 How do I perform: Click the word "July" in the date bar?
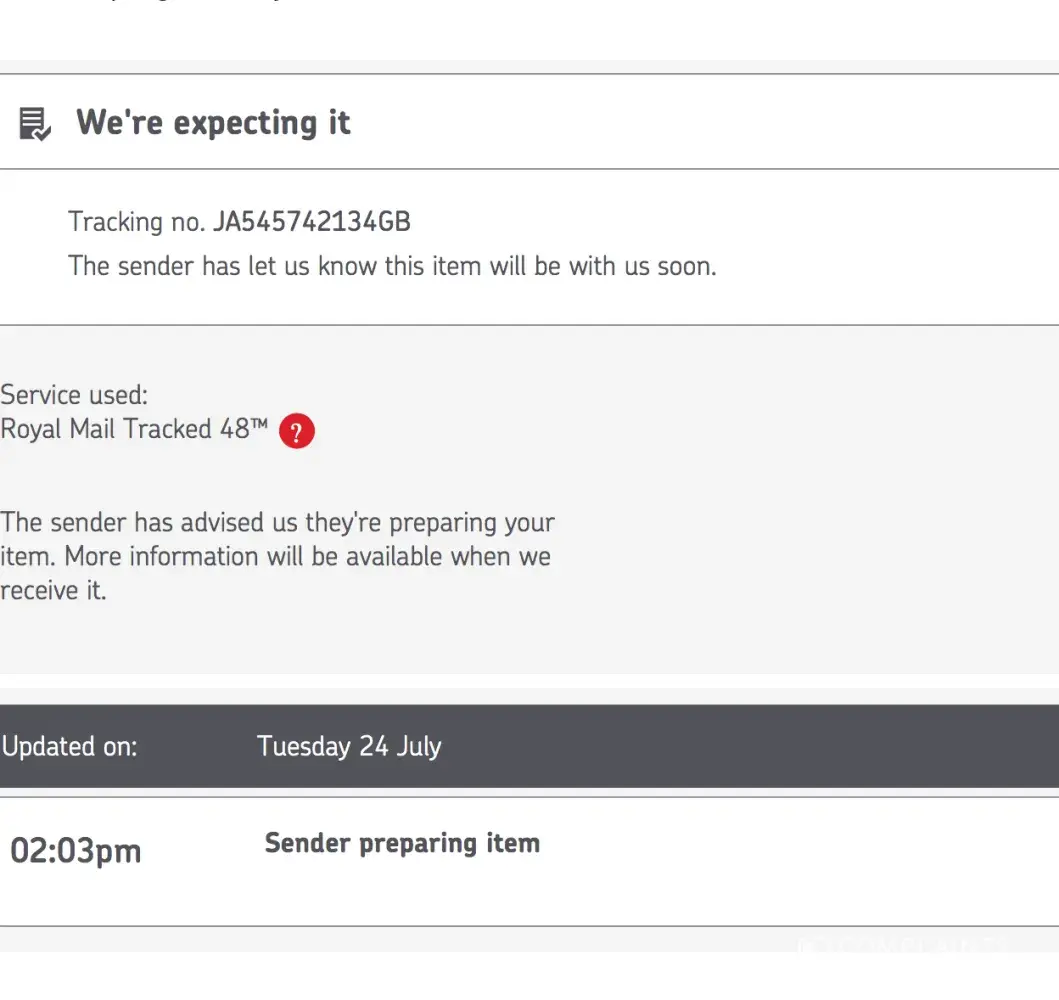coord(418,747)
